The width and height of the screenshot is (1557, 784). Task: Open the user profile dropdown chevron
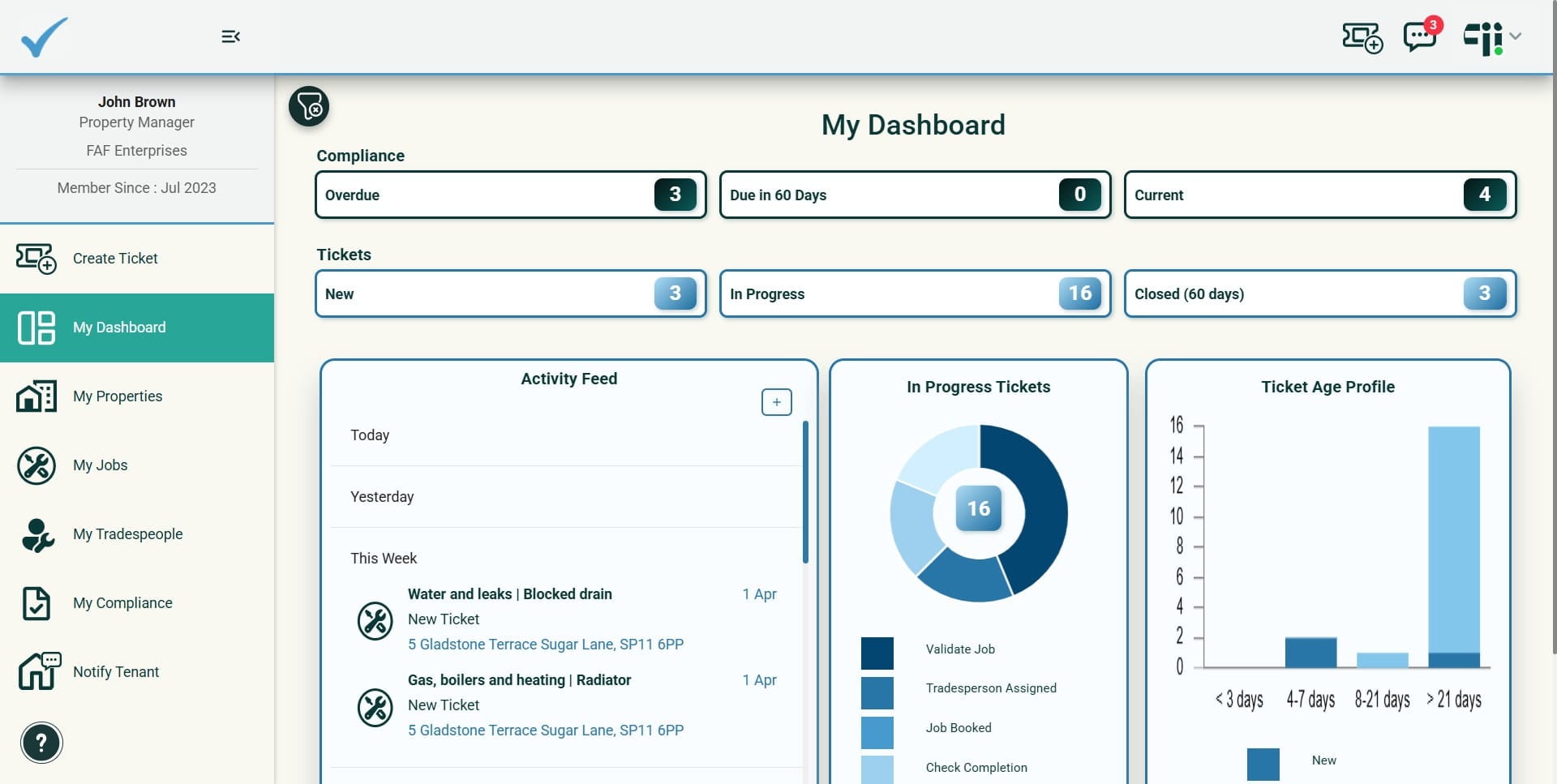pos(1516,36)
